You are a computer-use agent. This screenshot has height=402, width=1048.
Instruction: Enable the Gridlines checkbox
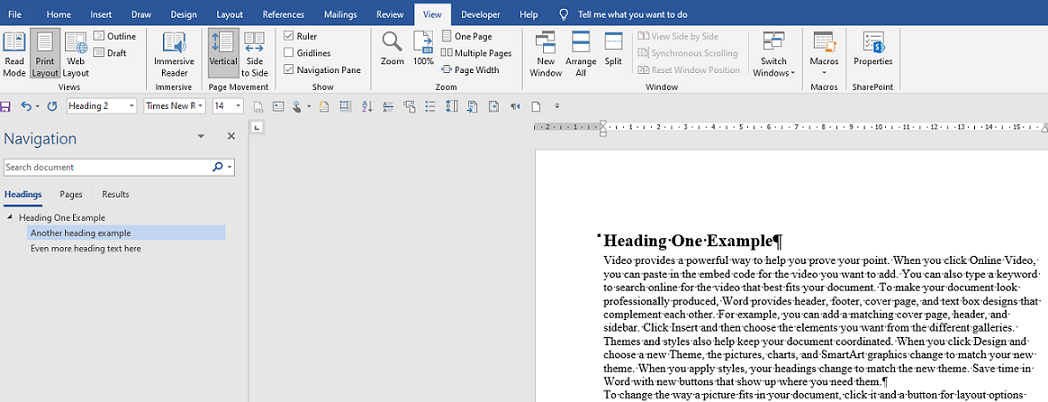pyautogui.click(x=289, y=53)
